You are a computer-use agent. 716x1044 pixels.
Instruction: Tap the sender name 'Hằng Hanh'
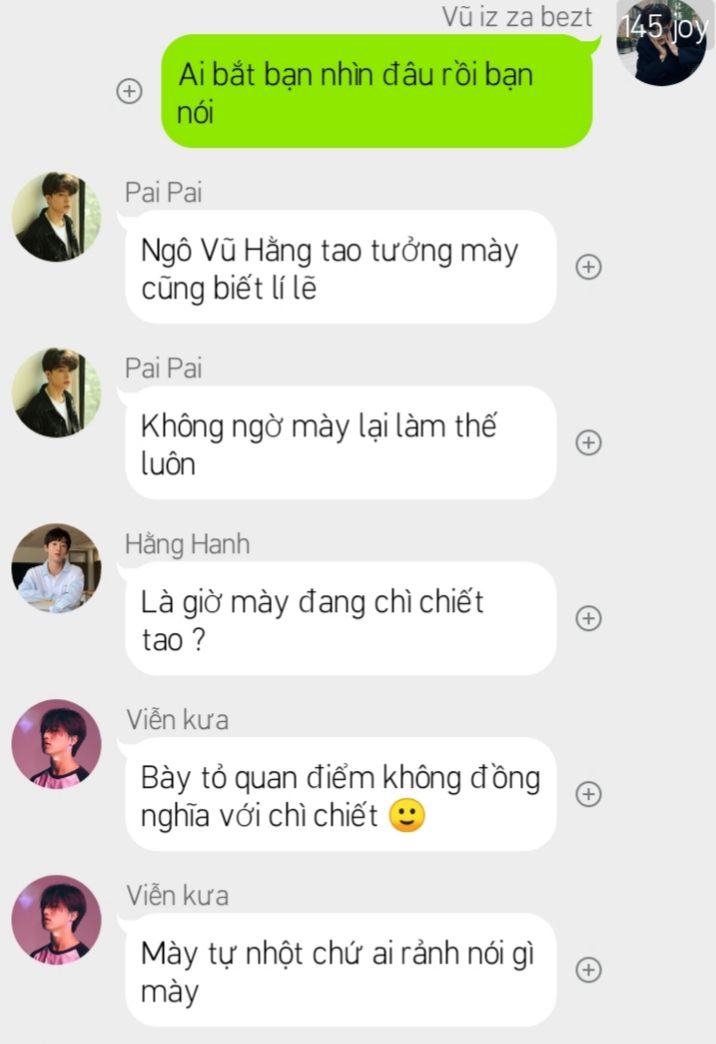188,544
